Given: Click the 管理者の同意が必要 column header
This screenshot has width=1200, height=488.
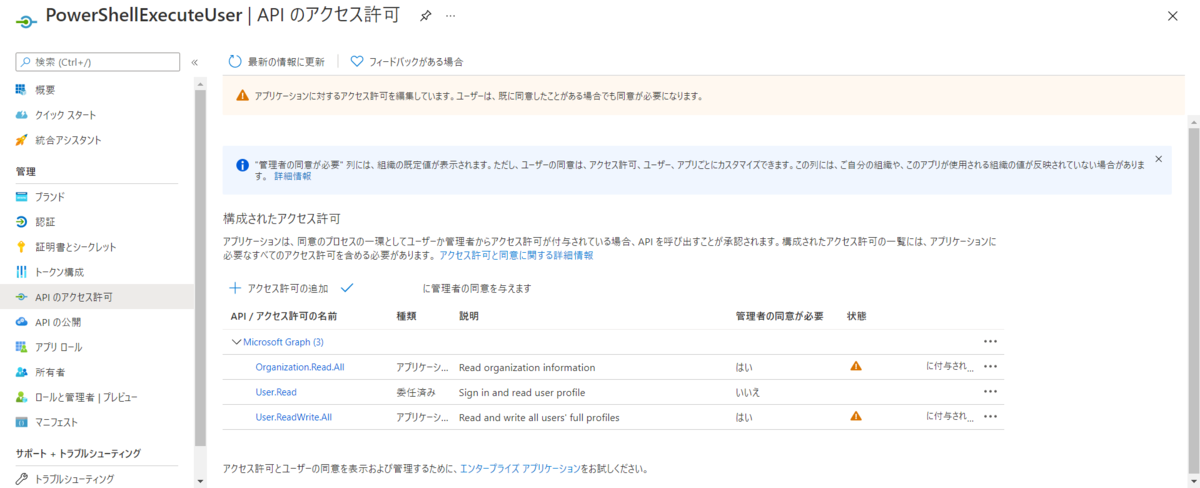Looking at the screenshot, I should pos(779,316).
